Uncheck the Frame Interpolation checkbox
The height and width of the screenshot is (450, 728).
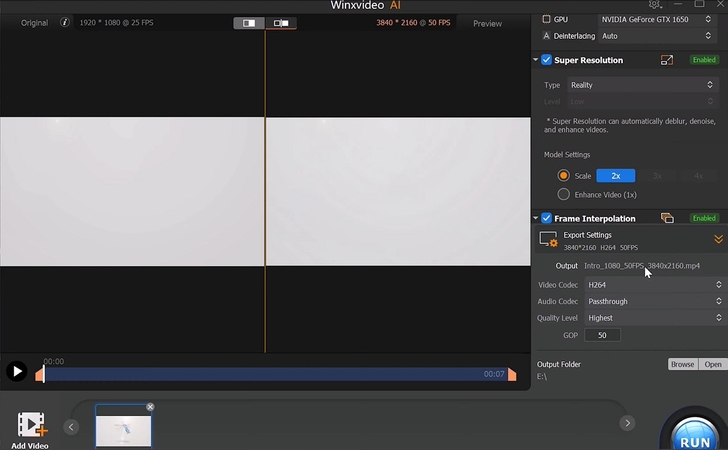click(x=546, y=218)
